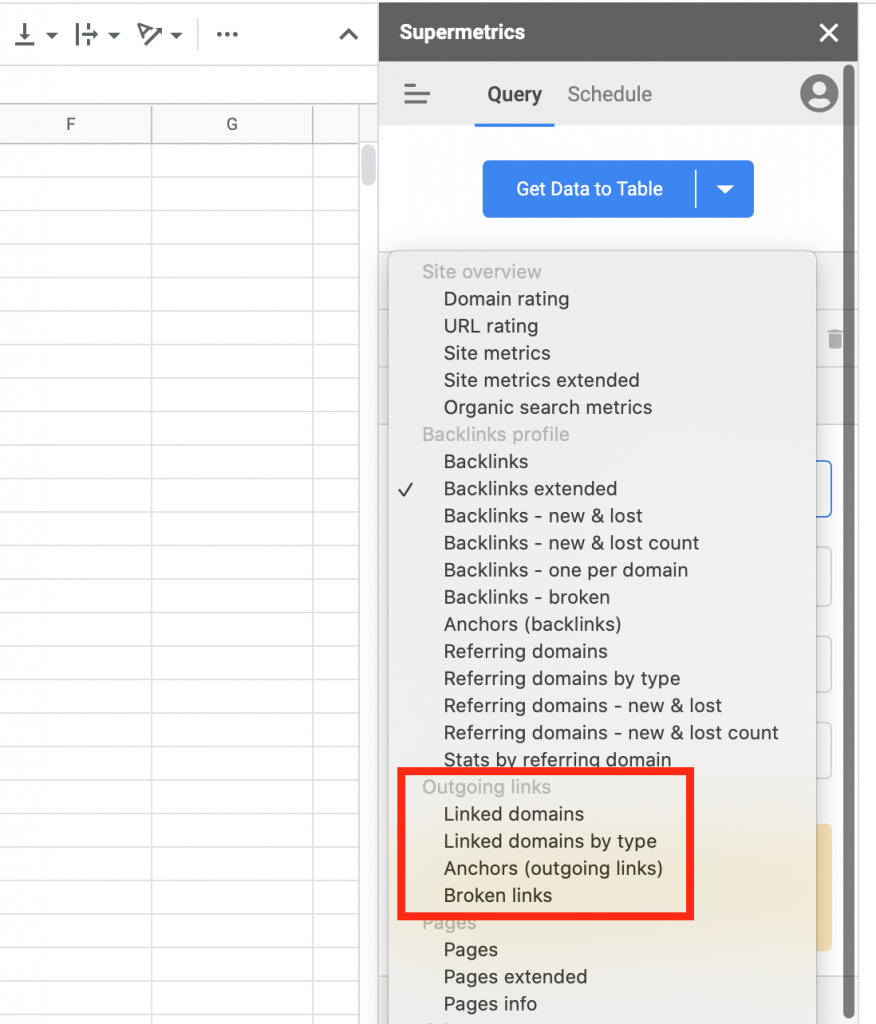Pick Linked domains by type

[550, 842]
